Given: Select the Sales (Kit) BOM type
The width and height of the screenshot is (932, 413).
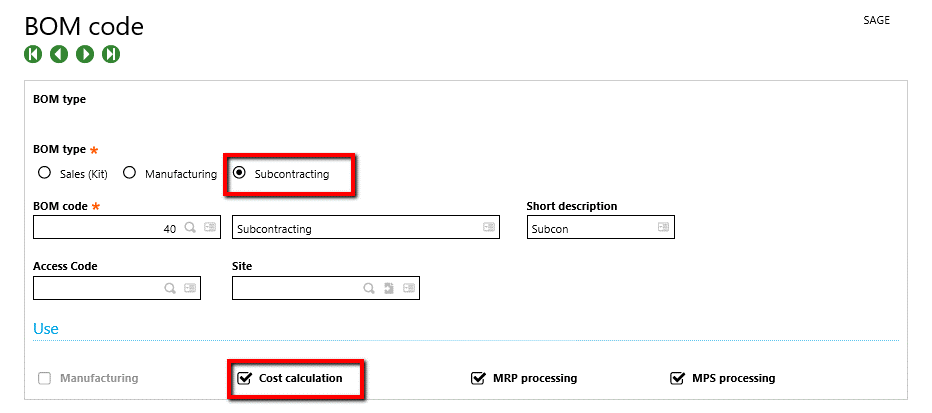Looking at the screenshot, I should 44,173.
